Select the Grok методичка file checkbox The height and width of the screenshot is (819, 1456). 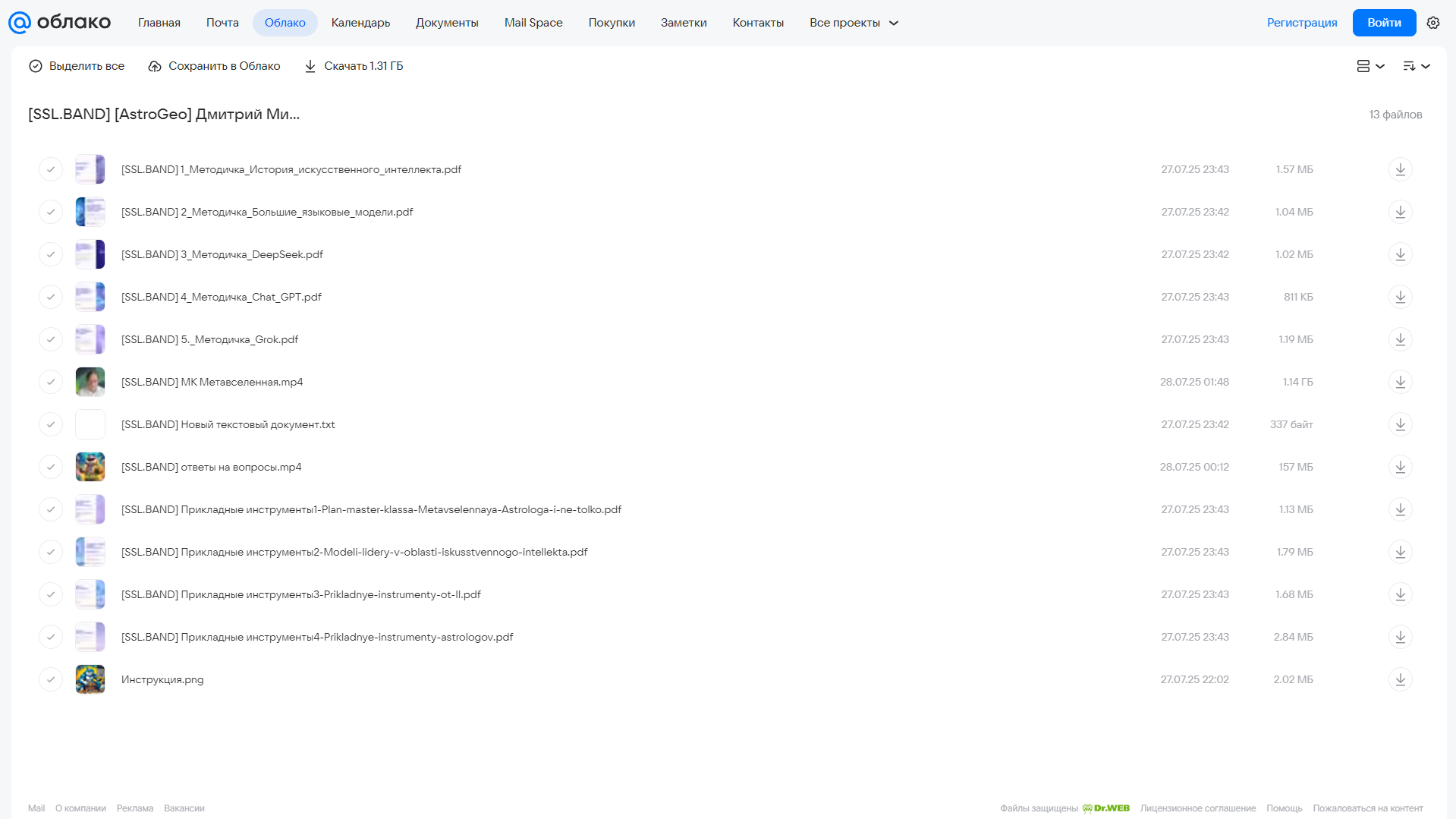click(51, 339)
